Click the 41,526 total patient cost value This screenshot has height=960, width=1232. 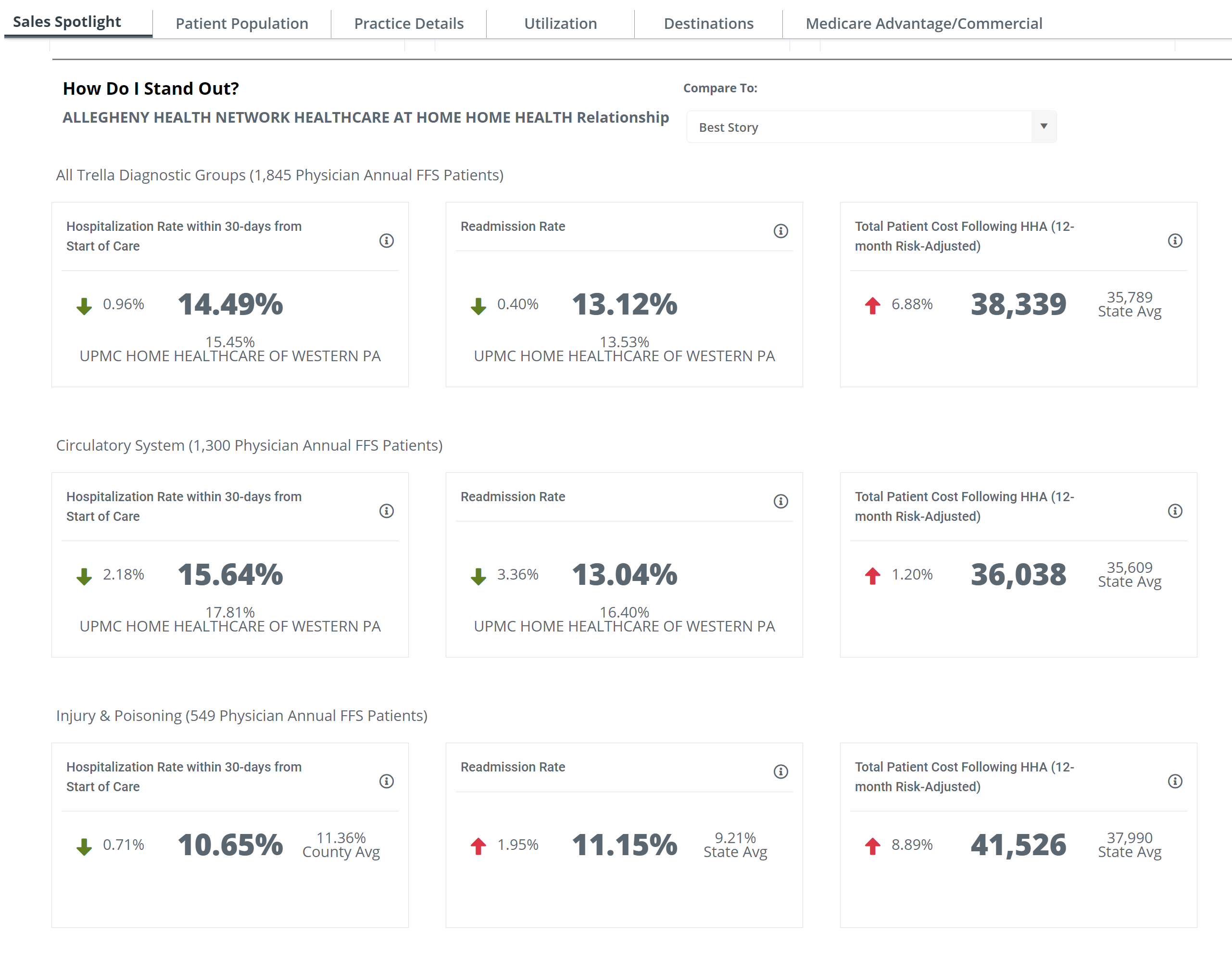click(1019, 845)
